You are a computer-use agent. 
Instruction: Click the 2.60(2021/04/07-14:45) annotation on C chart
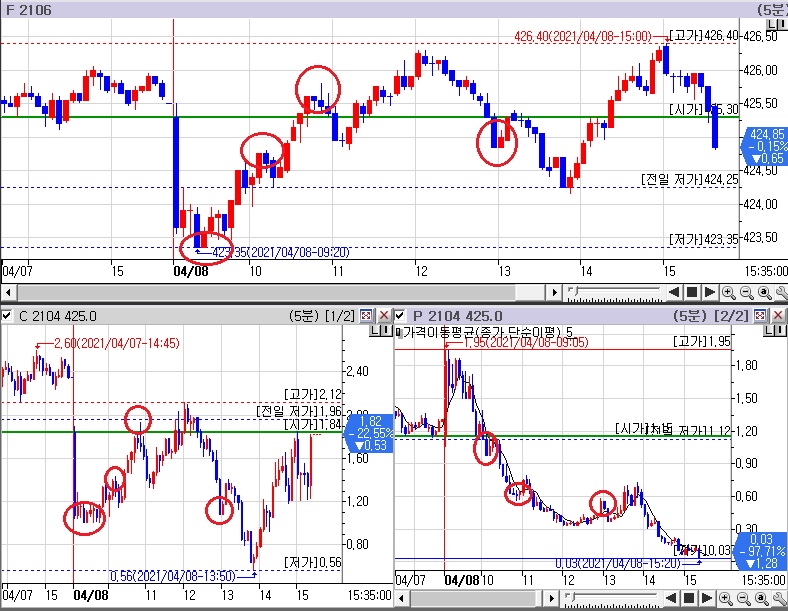pos(117,343)
